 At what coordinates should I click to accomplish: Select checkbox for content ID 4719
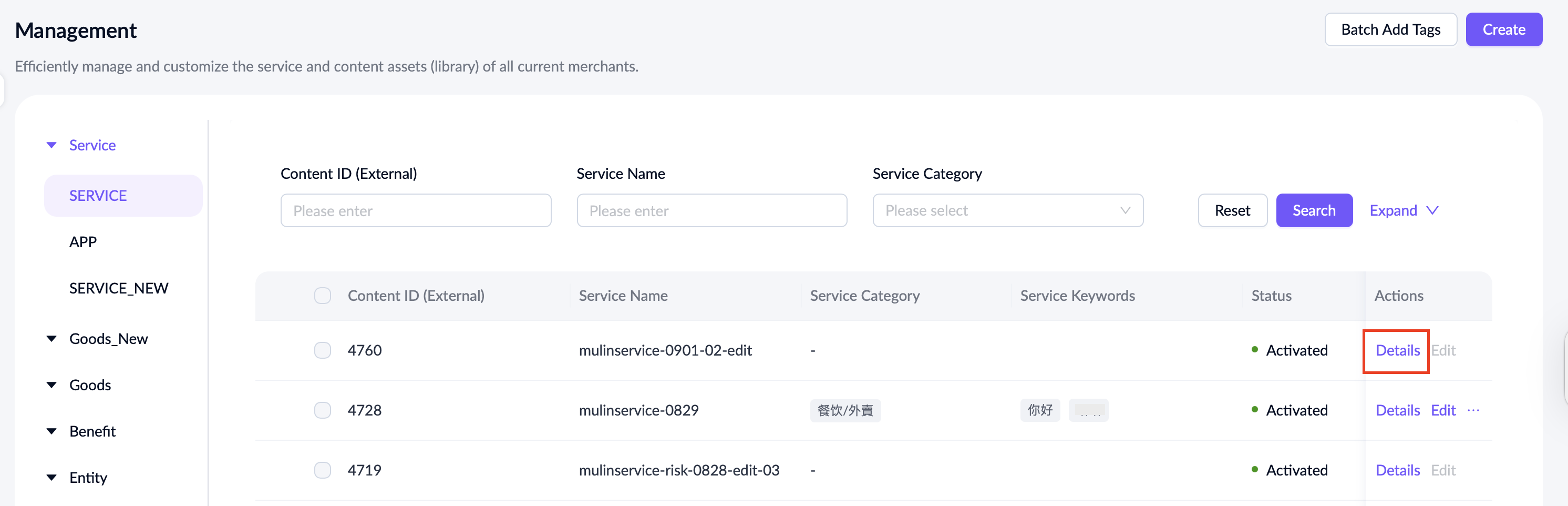(322, 470)
